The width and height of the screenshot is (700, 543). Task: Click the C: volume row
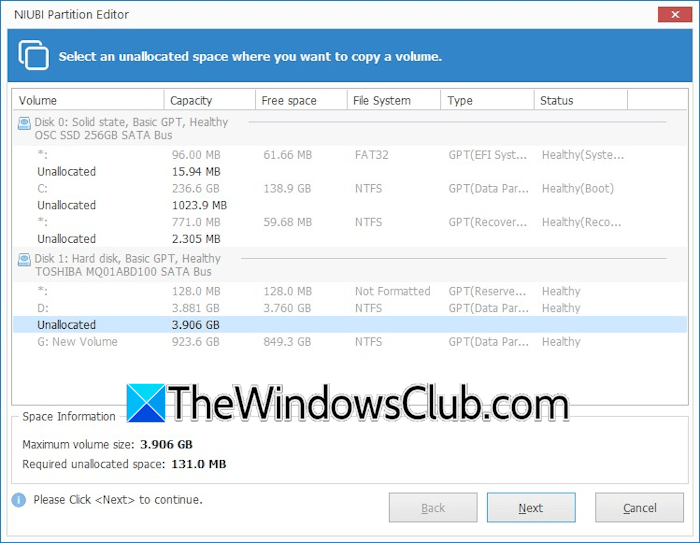[350, 188]
